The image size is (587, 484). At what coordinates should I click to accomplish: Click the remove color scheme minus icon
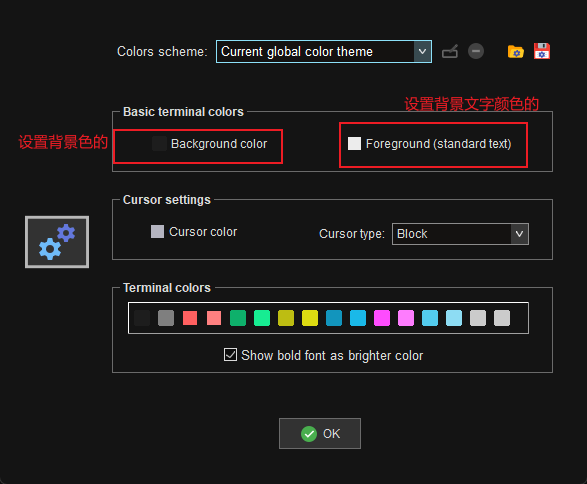click(476, 51)
